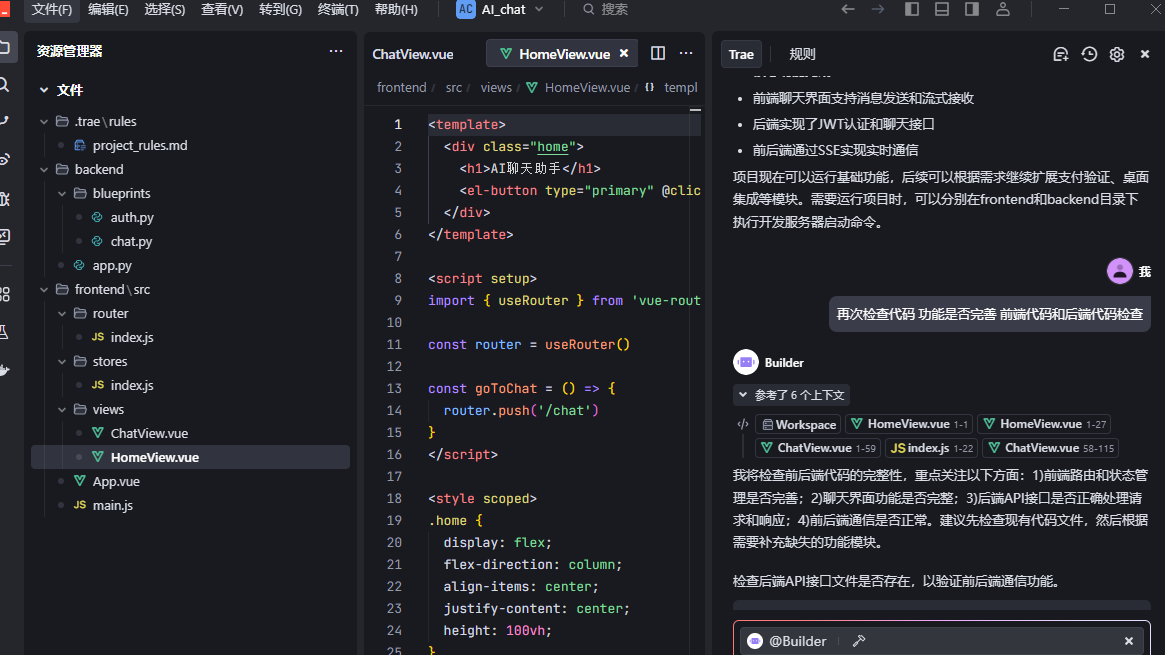Screen dimensions: 1165x655
Task: Click frontend in the breadcrumb
Action: click(x=401, y=88)
